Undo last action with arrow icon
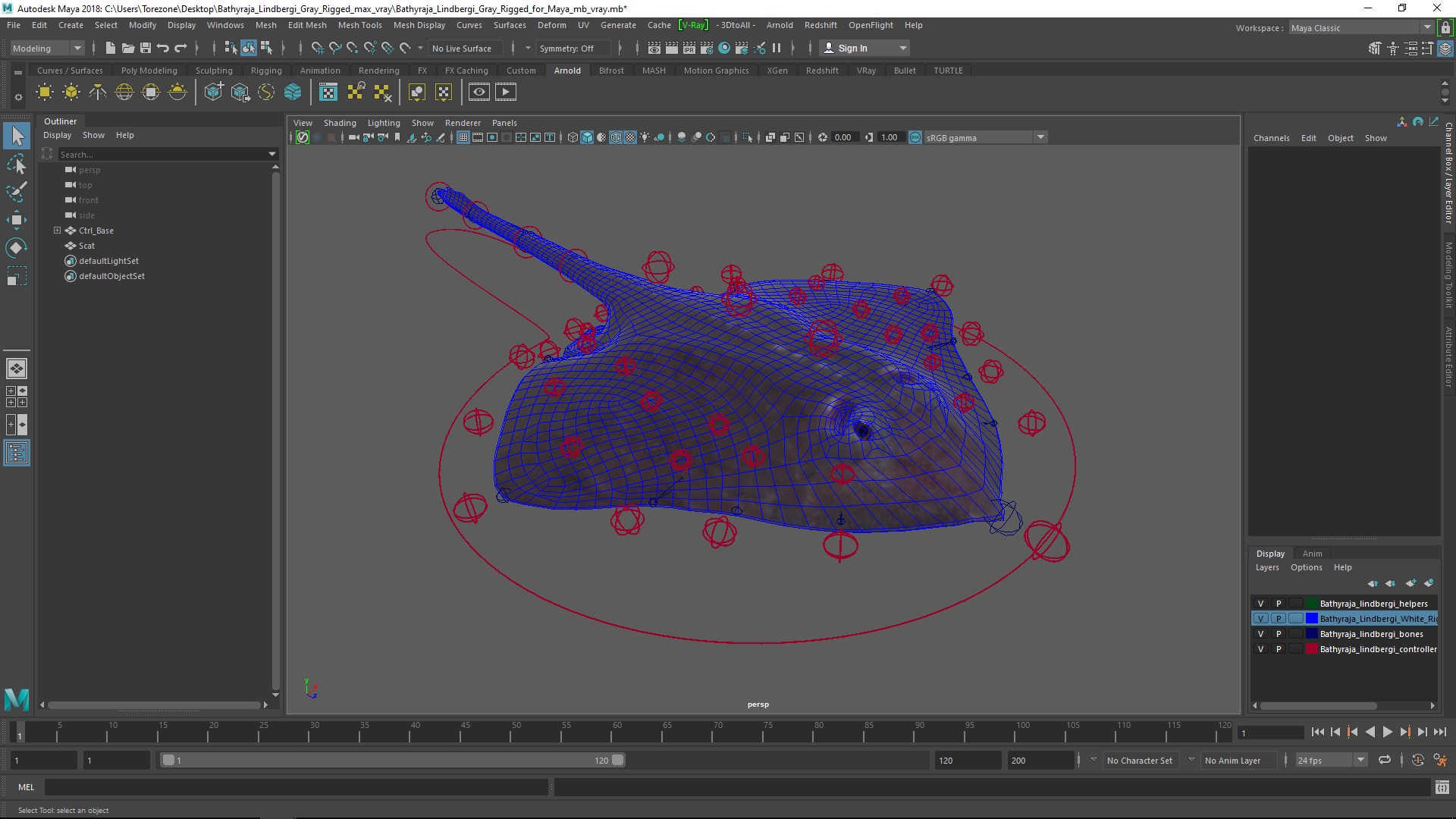This screenshot has height=819, width=1456. (x=163, y=48)
